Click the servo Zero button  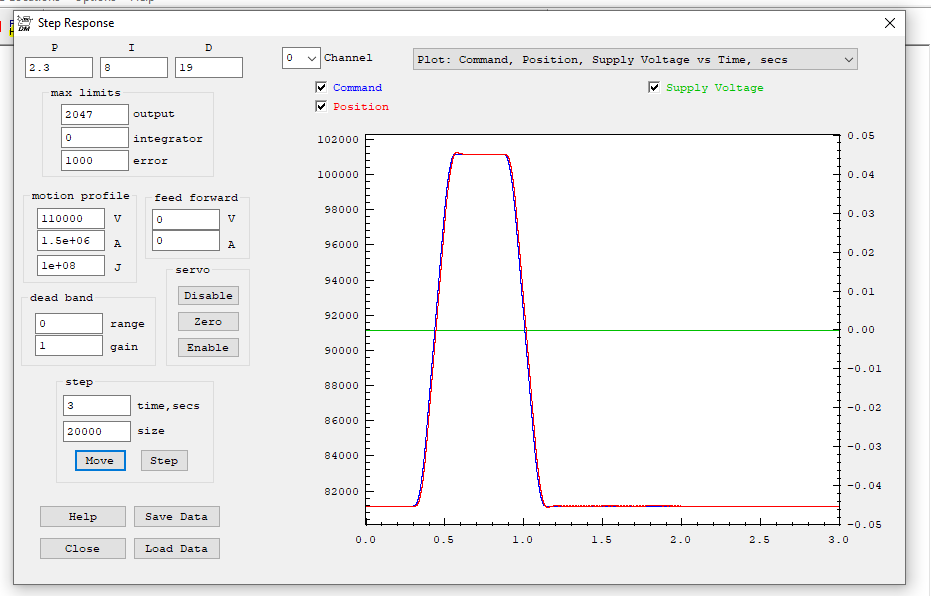click(x=208, y=322)
